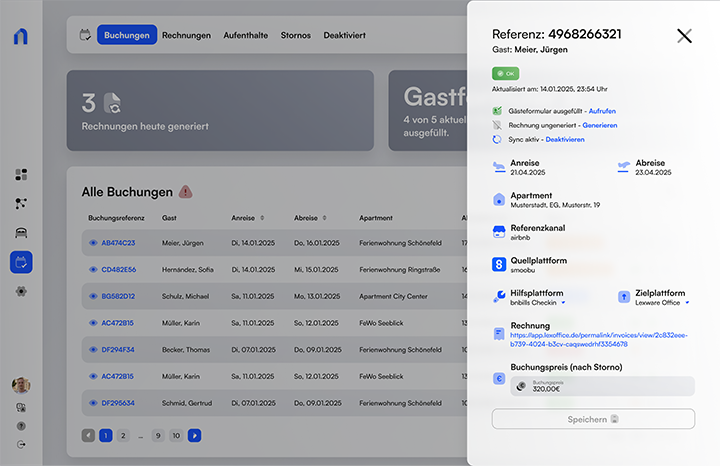This screenshot has height=466, width=720.
Task: Toggle eye icon for booking BG582D12
Action: click(x=92, y=296)
